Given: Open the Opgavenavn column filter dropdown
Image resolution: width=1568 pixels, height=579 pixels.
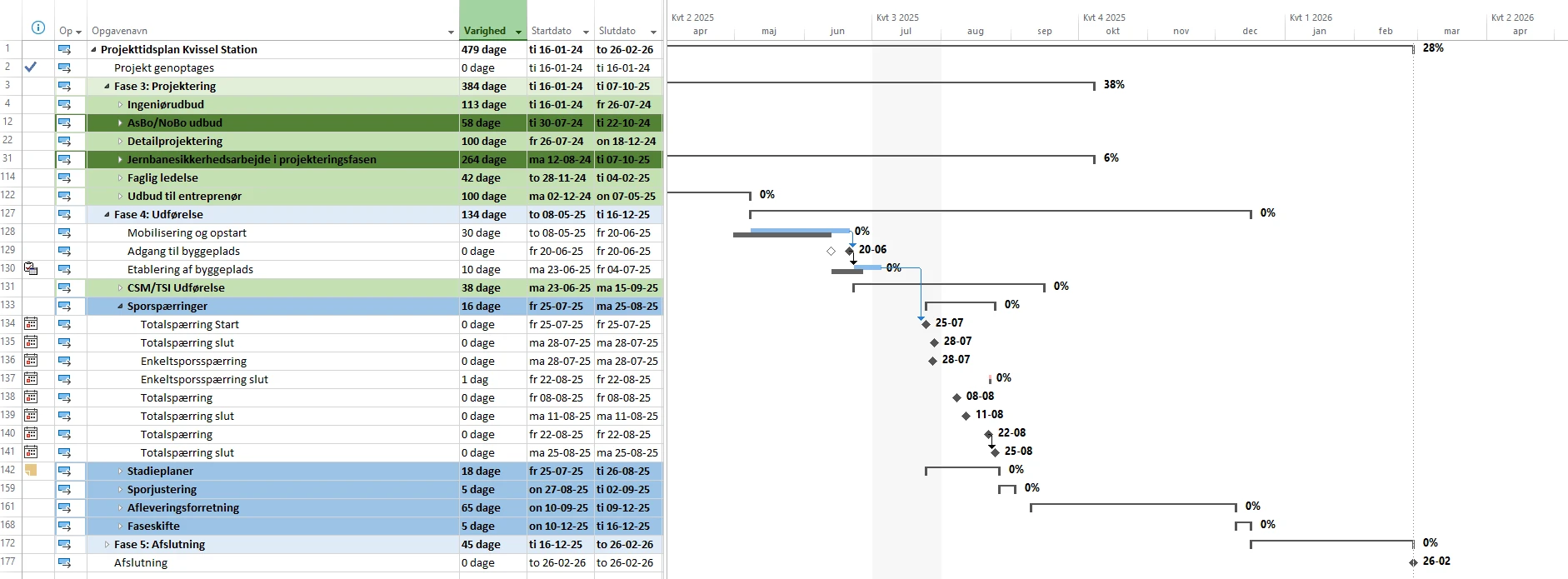Looking at the screenshot, I should (451, 32).
